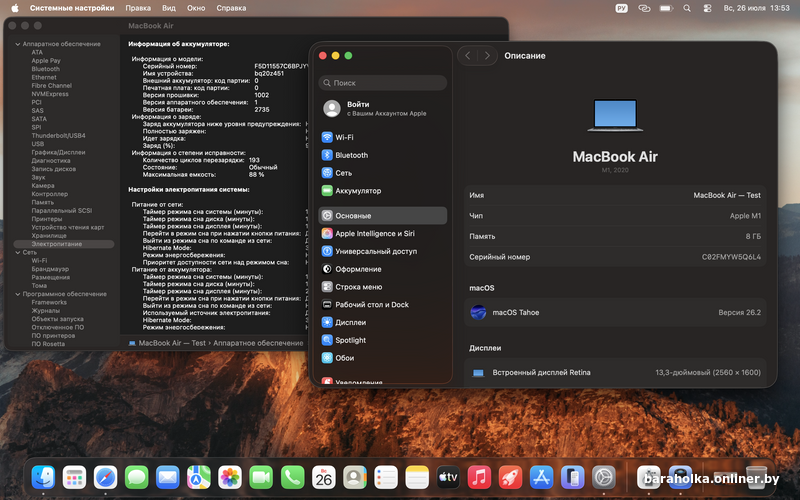Open the Вид menu

169,8
